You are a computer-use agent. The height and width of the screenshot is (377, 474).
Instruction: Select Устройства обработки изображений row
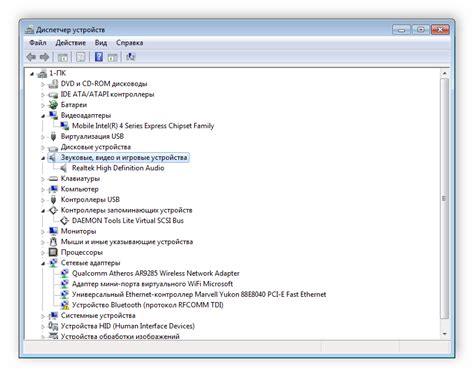click(120, 336)
